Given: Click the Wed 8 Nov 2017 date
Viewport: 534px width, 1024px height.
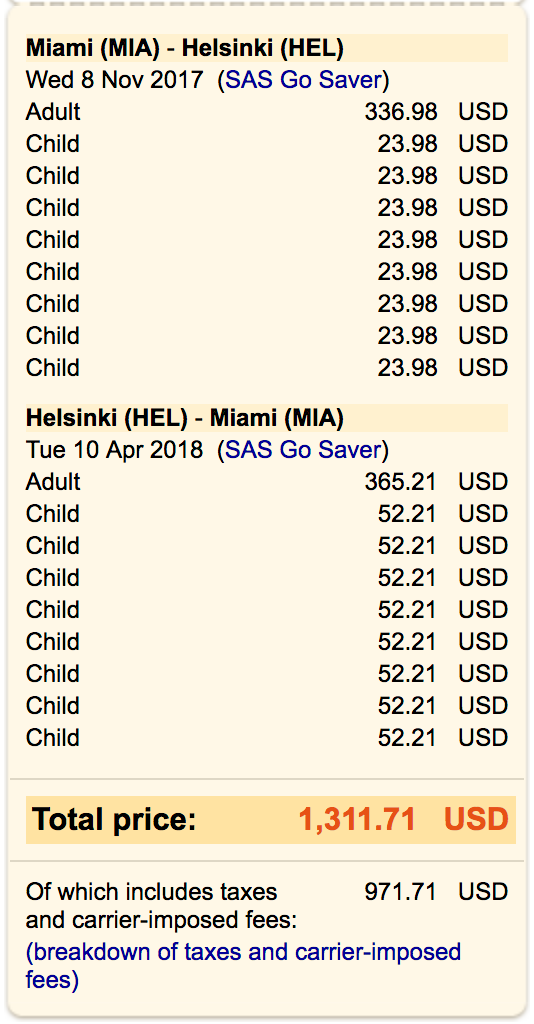Looking at the screenshot, I should (115, 80).
